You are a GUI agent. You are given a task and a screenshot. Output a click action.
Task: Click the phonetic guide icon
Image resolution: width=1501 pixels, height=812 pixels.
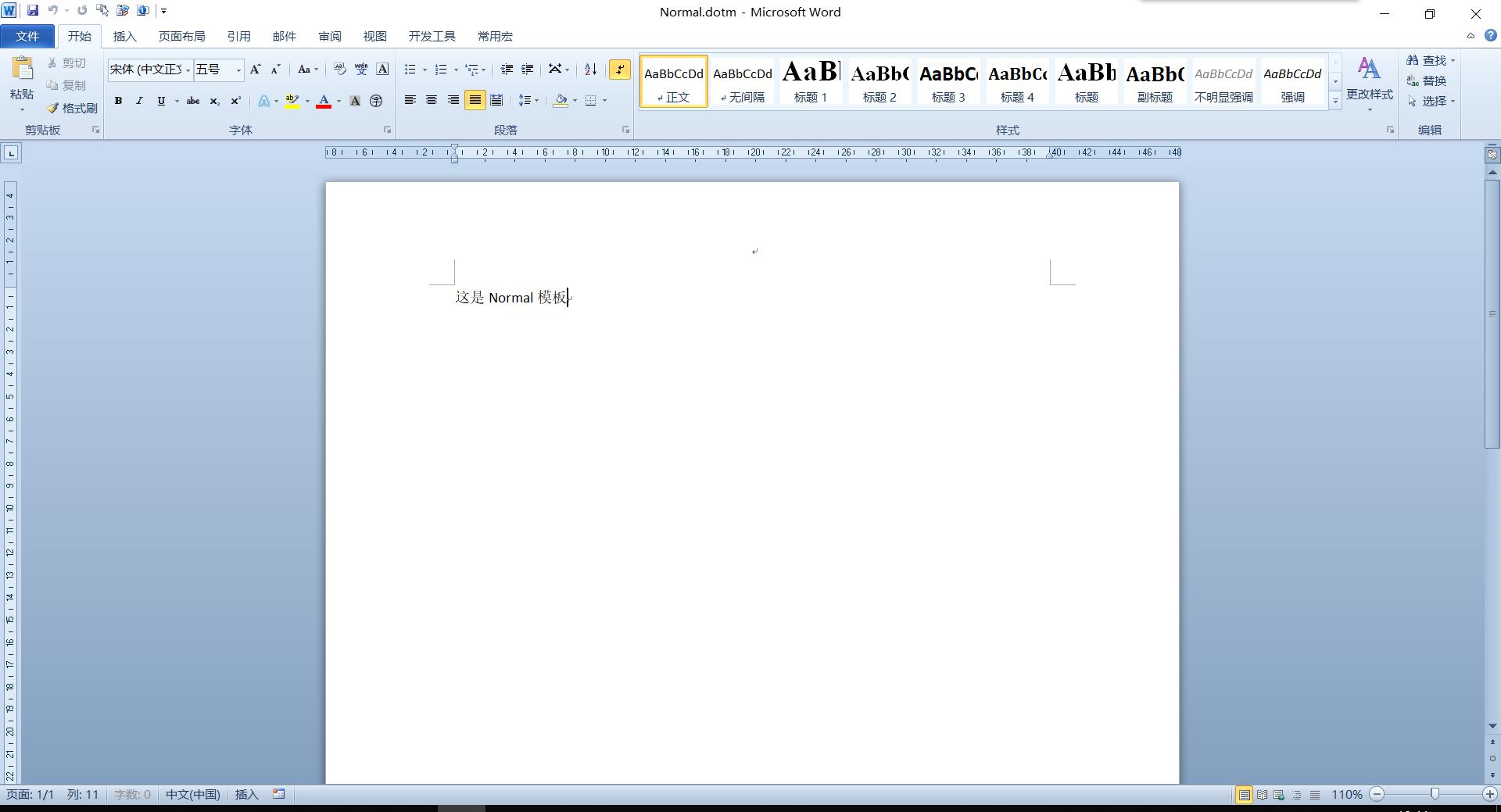[361, 70]
